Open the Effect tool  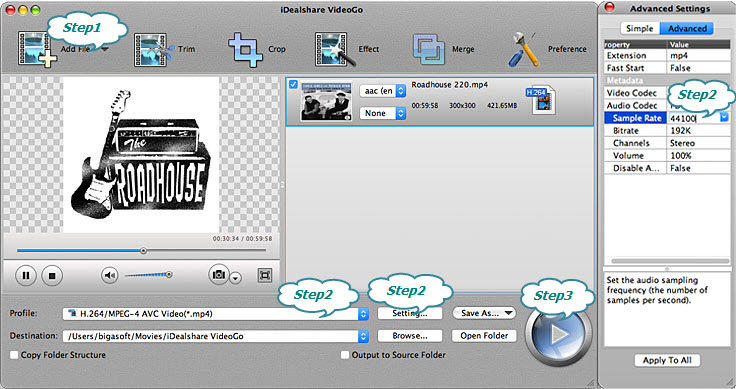click(346, 49)
